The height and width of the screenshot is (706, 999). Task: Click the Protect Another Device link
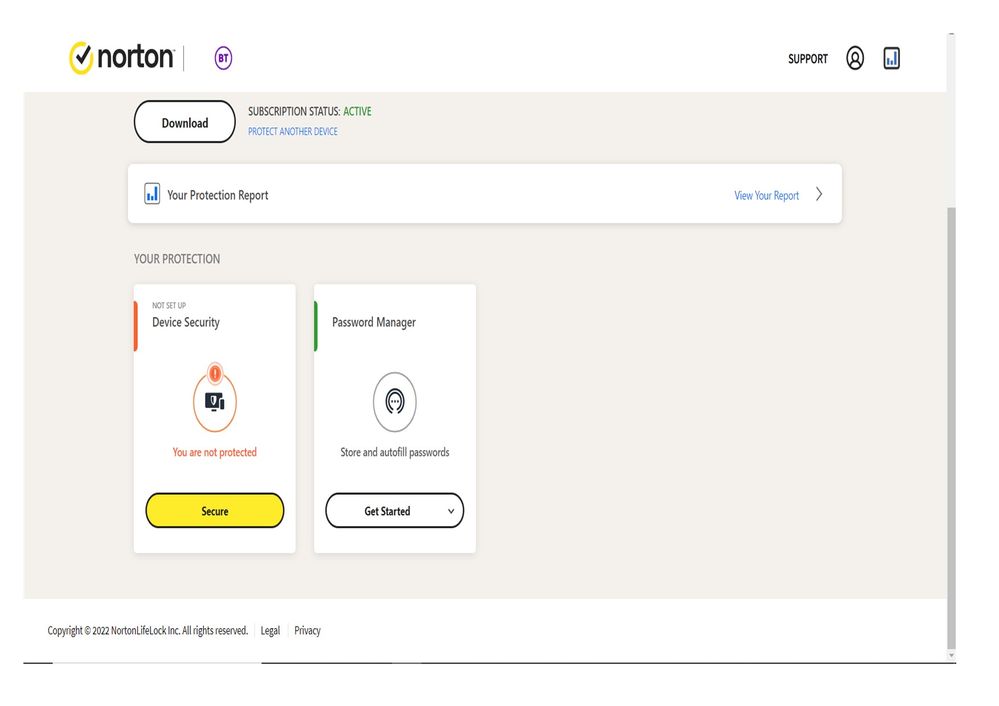tap(293, 132)
